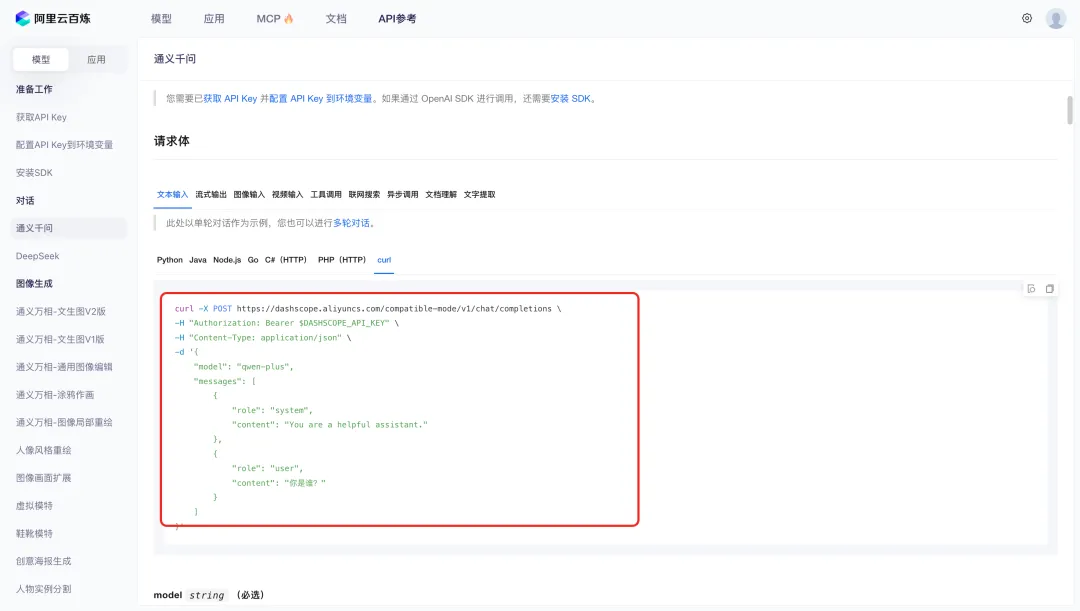Open 人像风格重绘 in sidebar
Image resolution: width=1080 pixels, height=611 pixels.
tap(43, 450)
